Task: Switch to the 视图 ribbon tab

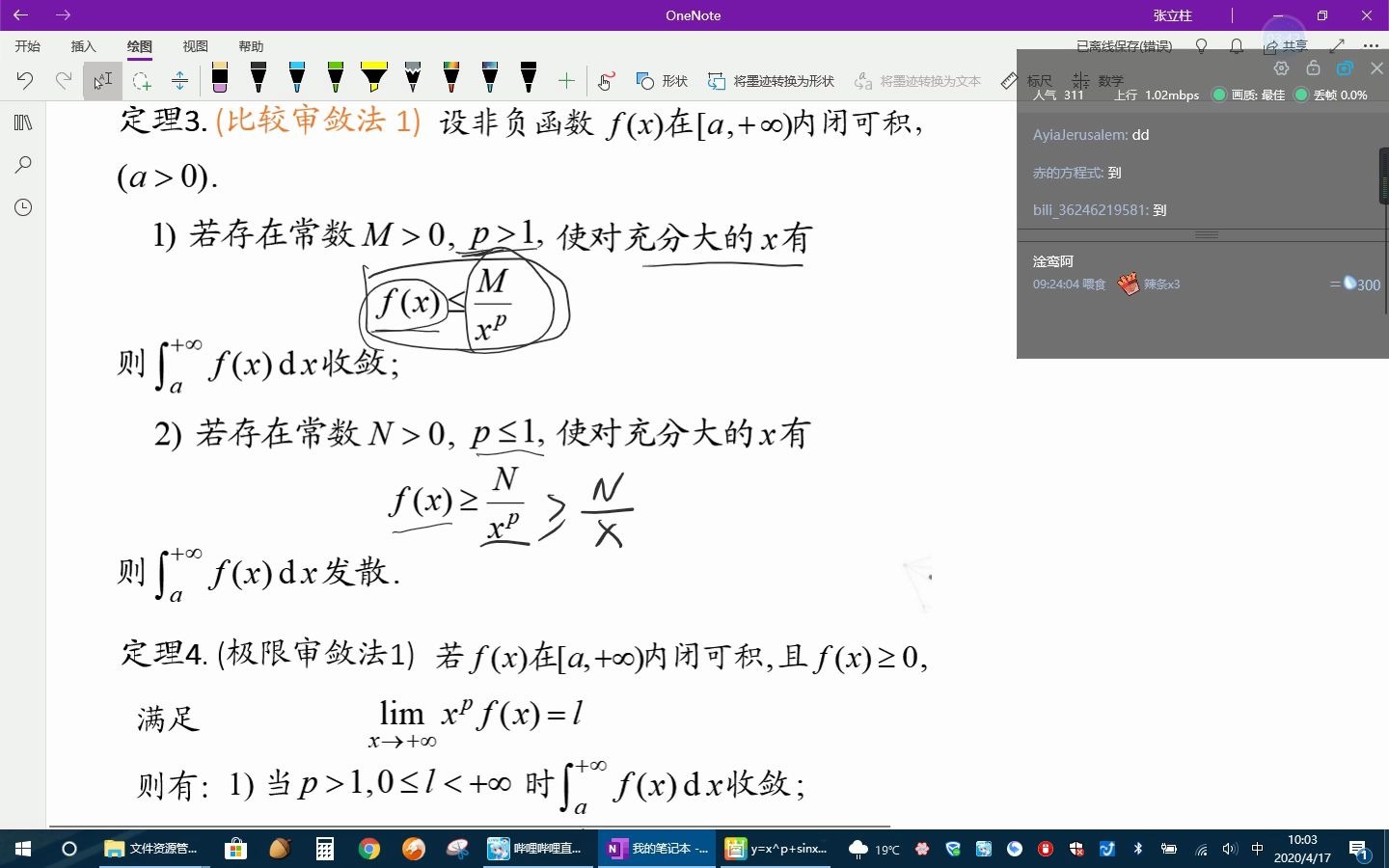Action: (x=195, y=45)
